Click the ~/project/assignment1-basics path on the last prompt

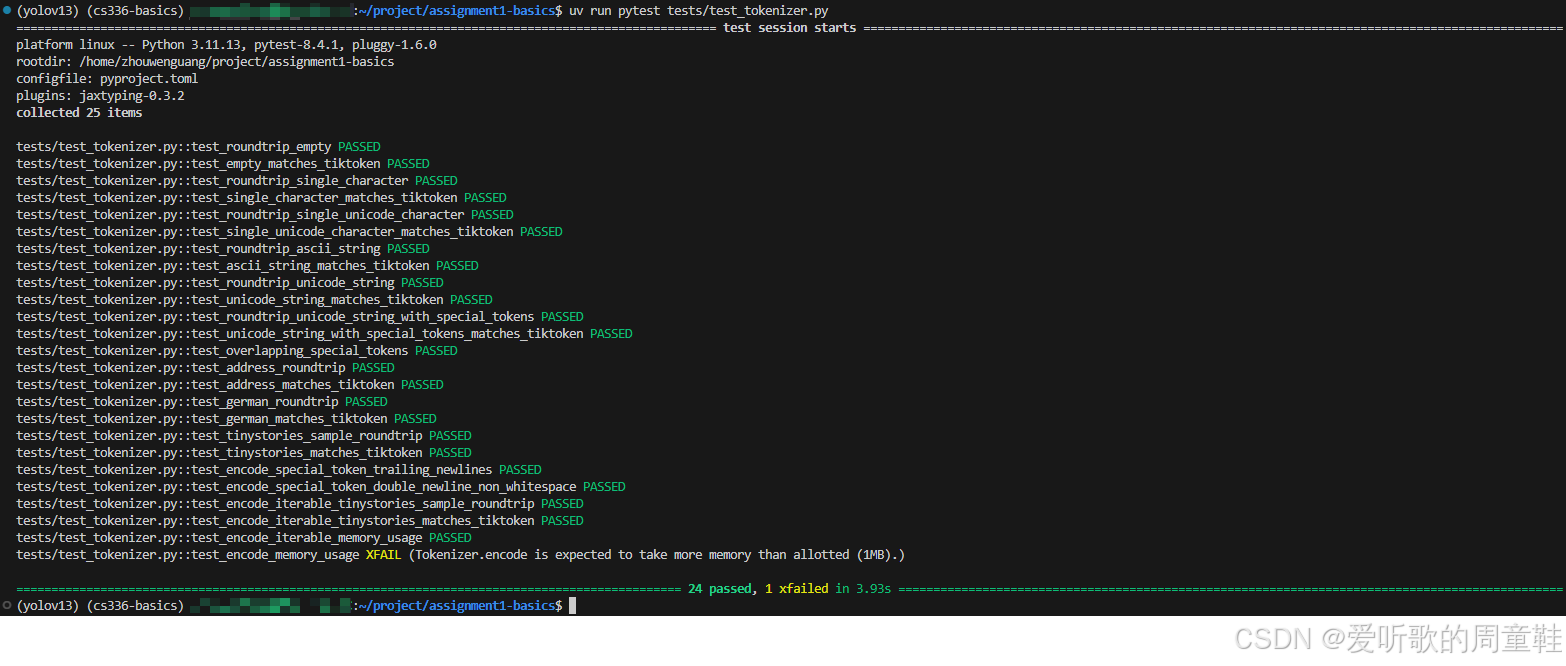(x=458, y=606)
